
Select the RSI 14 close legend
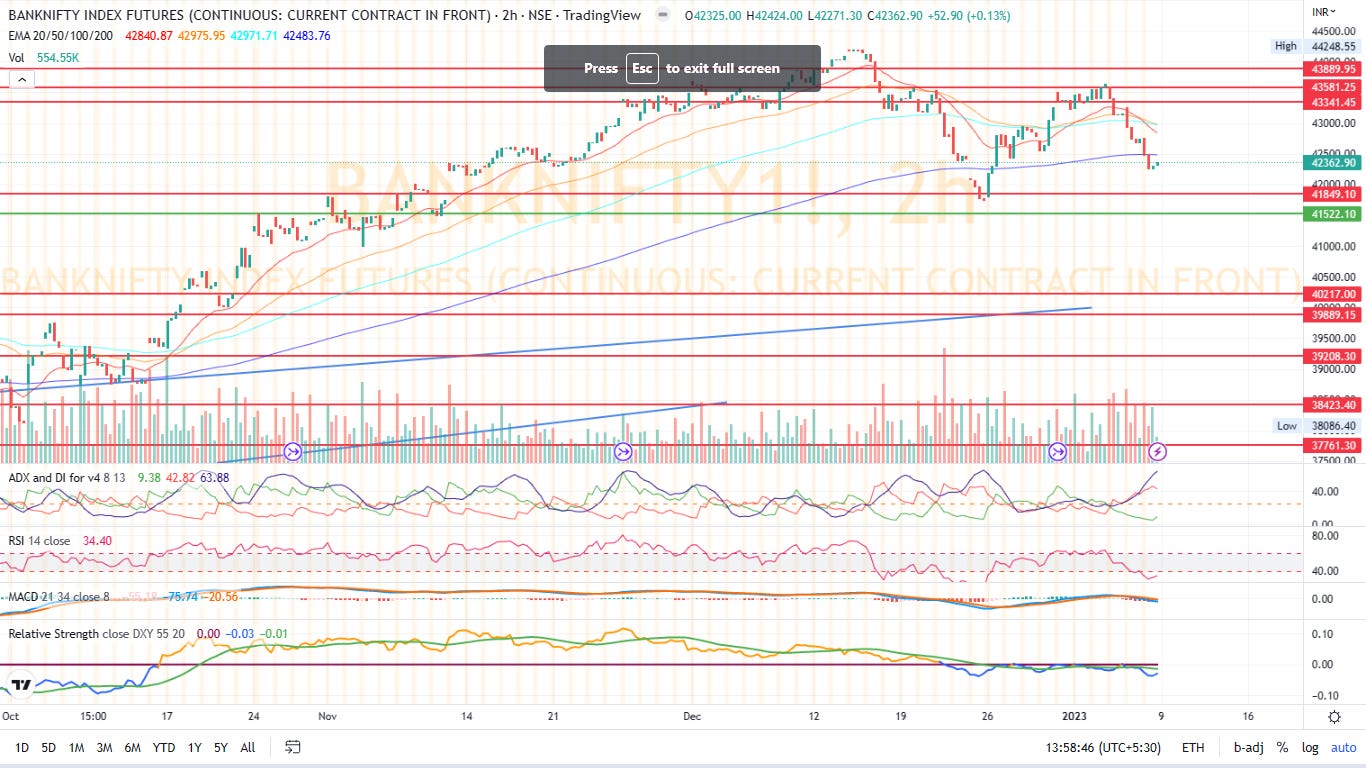39,541
